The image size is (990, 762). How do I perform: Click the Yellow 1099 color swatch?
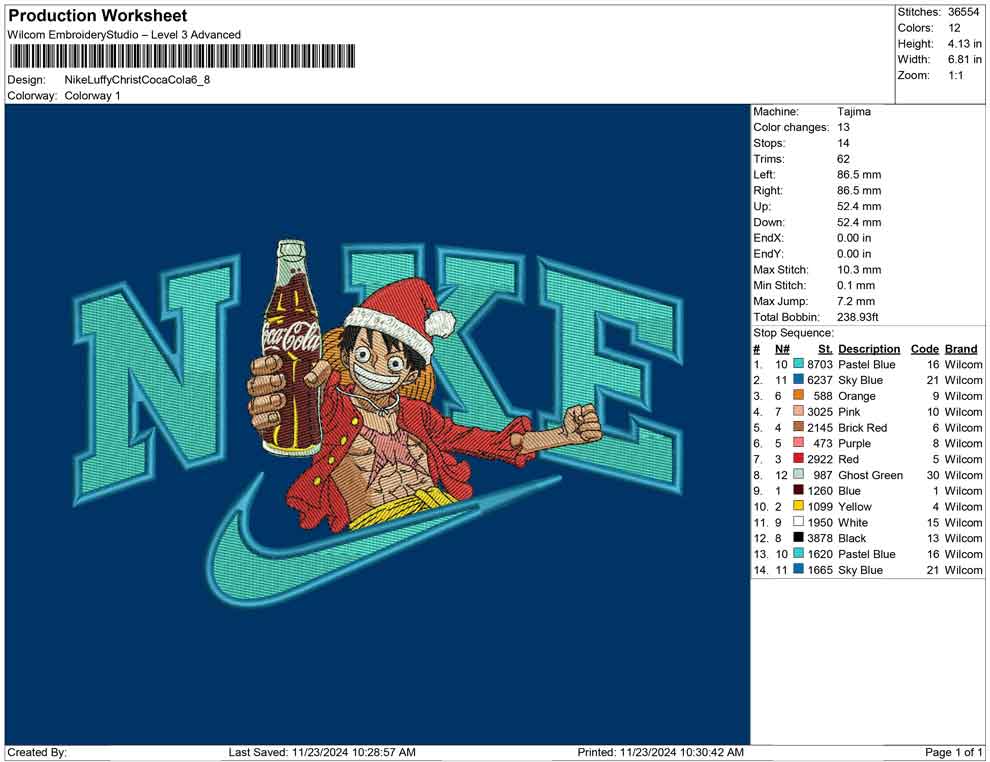[x=799, y=506]
